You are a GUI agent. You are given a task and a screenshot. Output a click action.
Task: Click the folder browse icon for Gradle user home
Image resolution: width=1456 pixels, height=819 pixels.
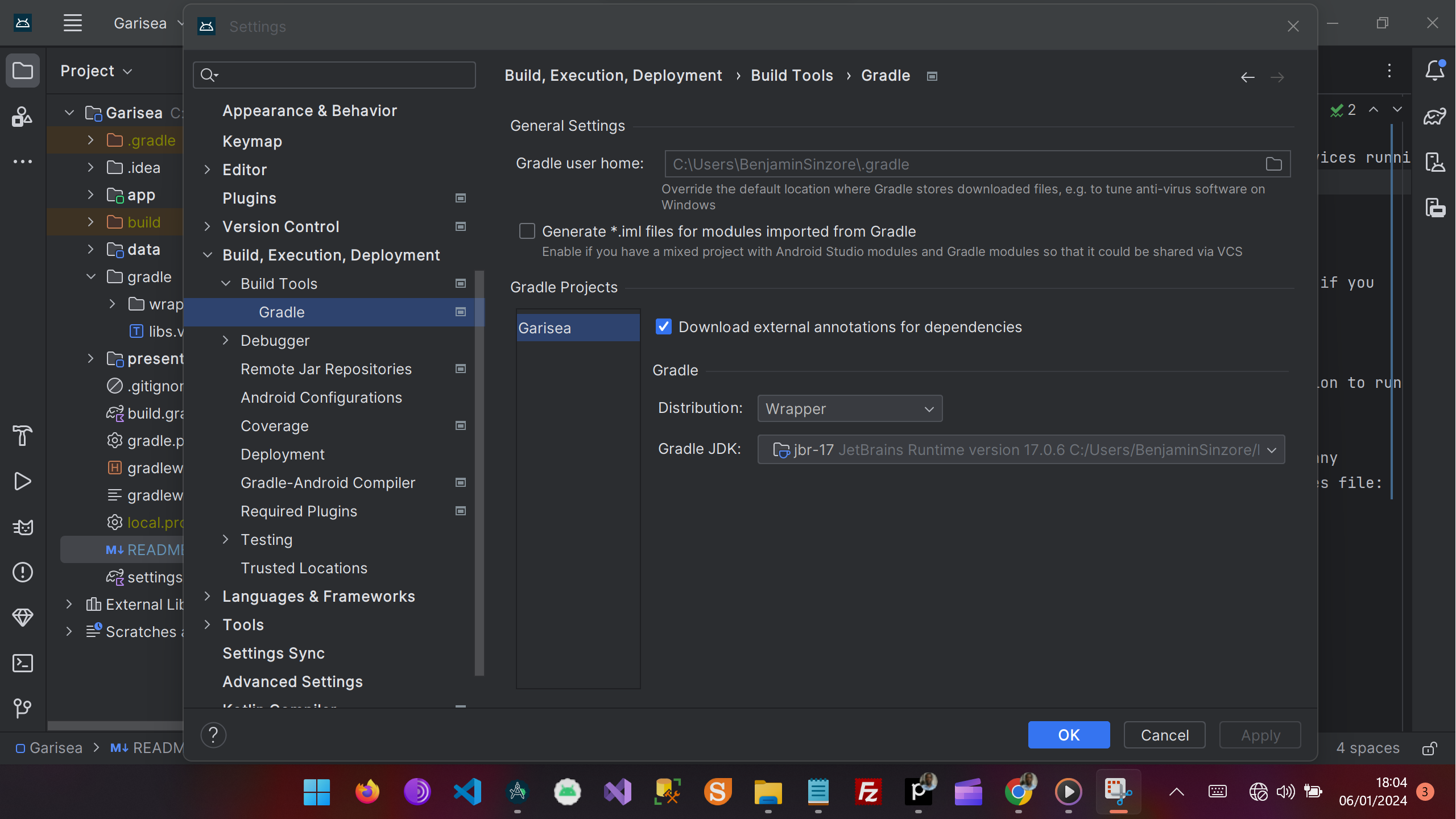pyautogui.click(x=1273, y=164)
